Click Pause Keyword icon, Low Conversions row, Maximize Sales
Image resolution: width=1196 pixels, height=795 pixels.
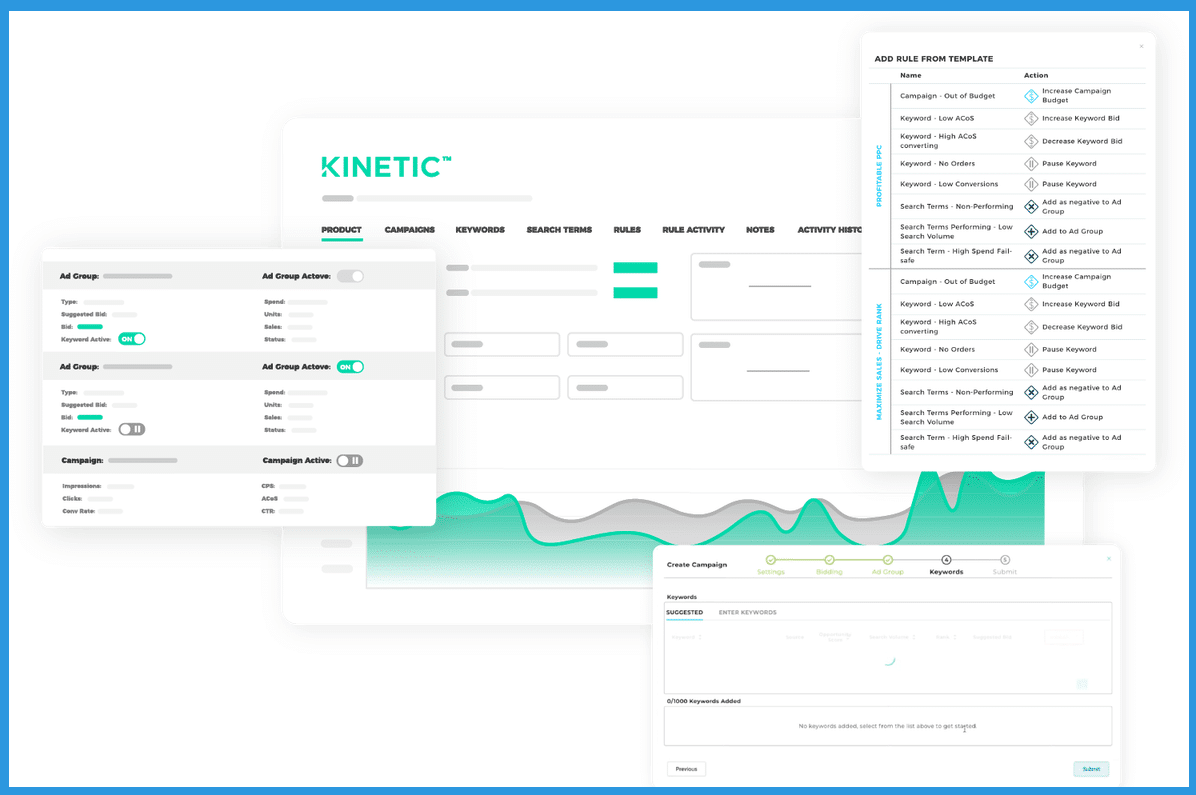1030,370
